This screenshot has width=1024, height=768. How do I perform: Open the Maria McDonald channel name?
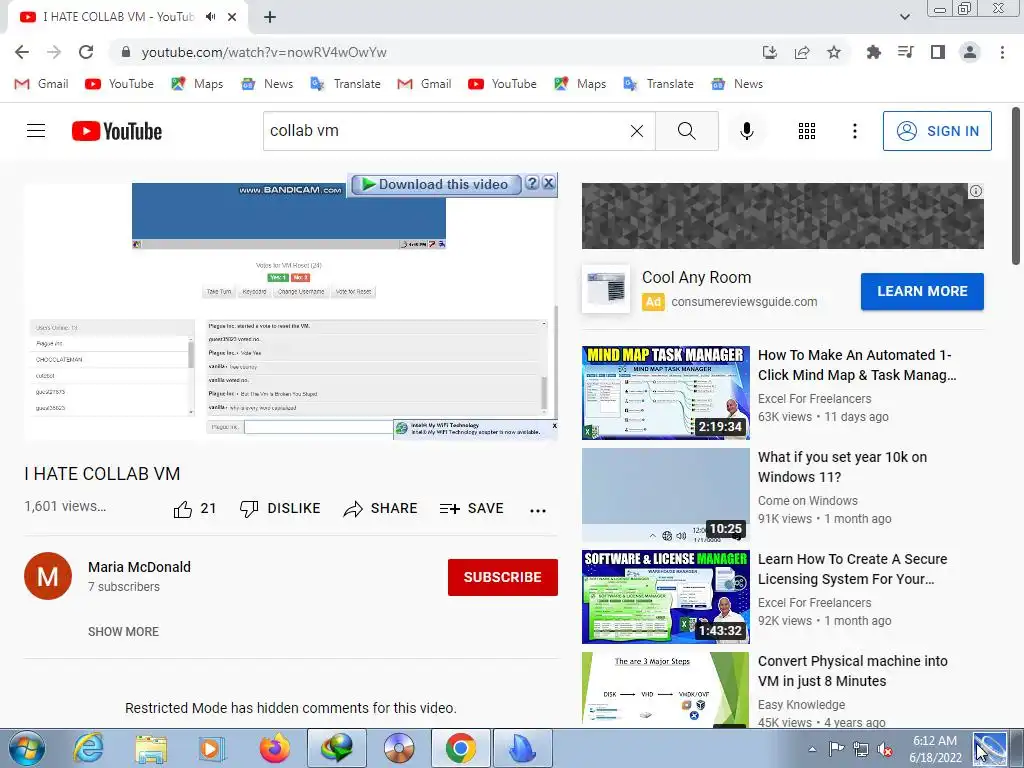139,567
